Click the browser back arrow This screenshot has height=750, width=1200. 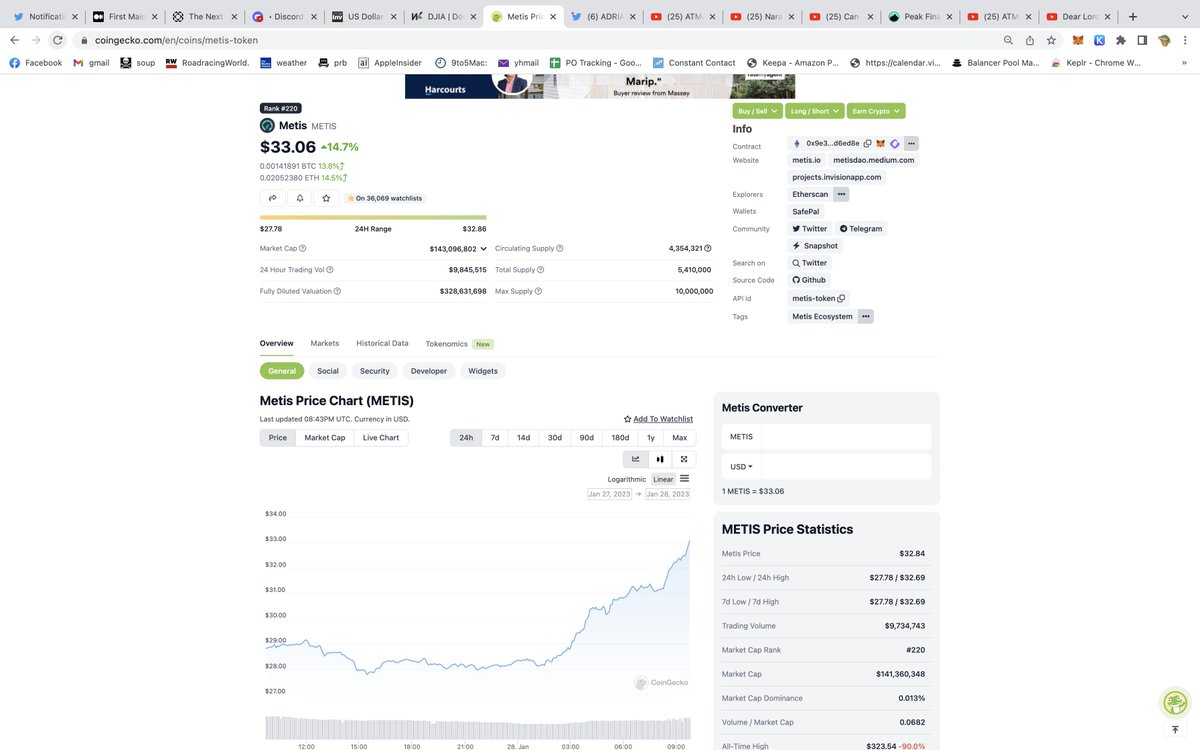click(14, 40)
